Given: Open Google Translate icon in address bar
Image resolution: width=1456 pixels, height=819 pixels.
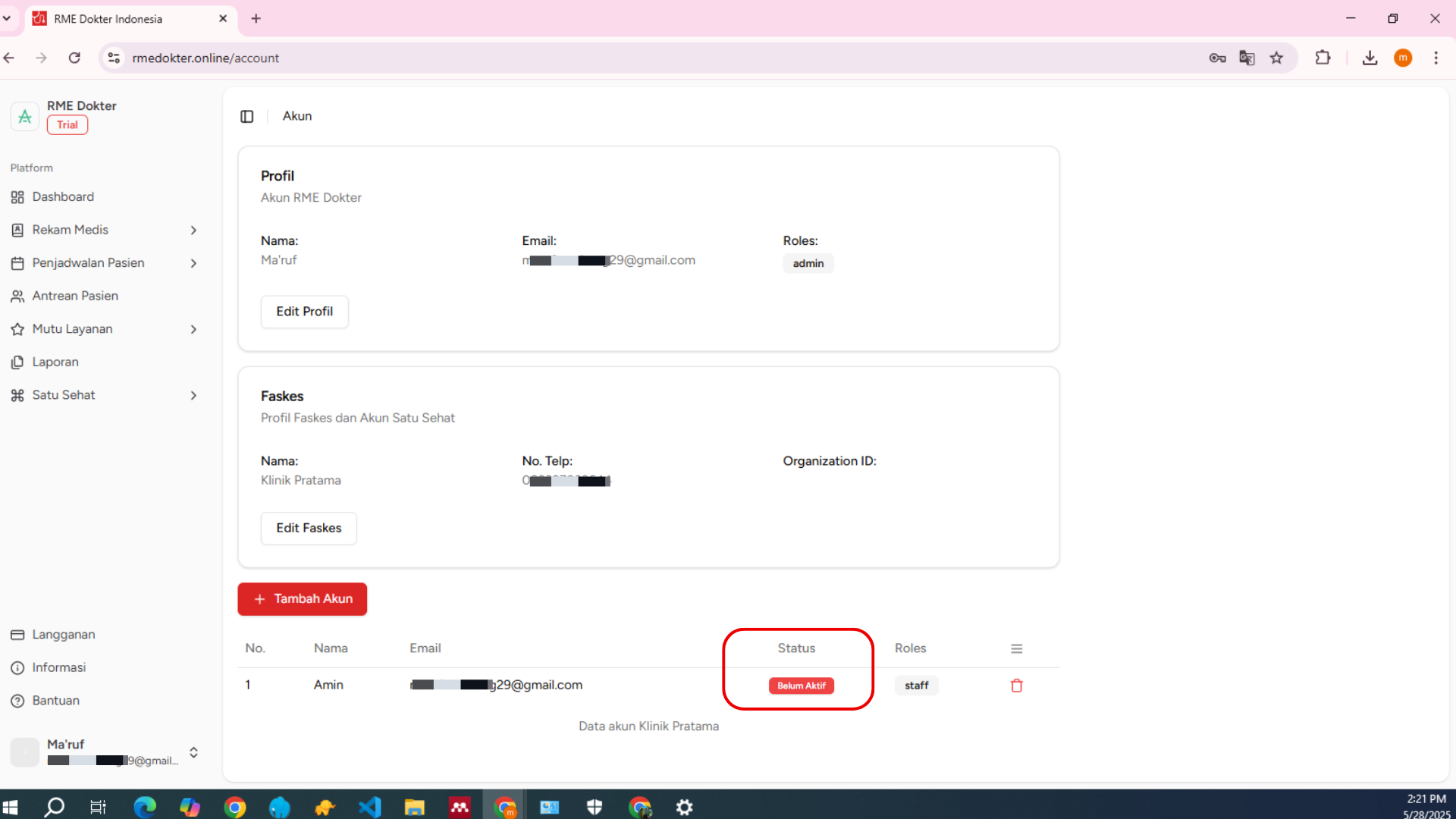Looking at the screenshot, I should [x=1247, y=58].
